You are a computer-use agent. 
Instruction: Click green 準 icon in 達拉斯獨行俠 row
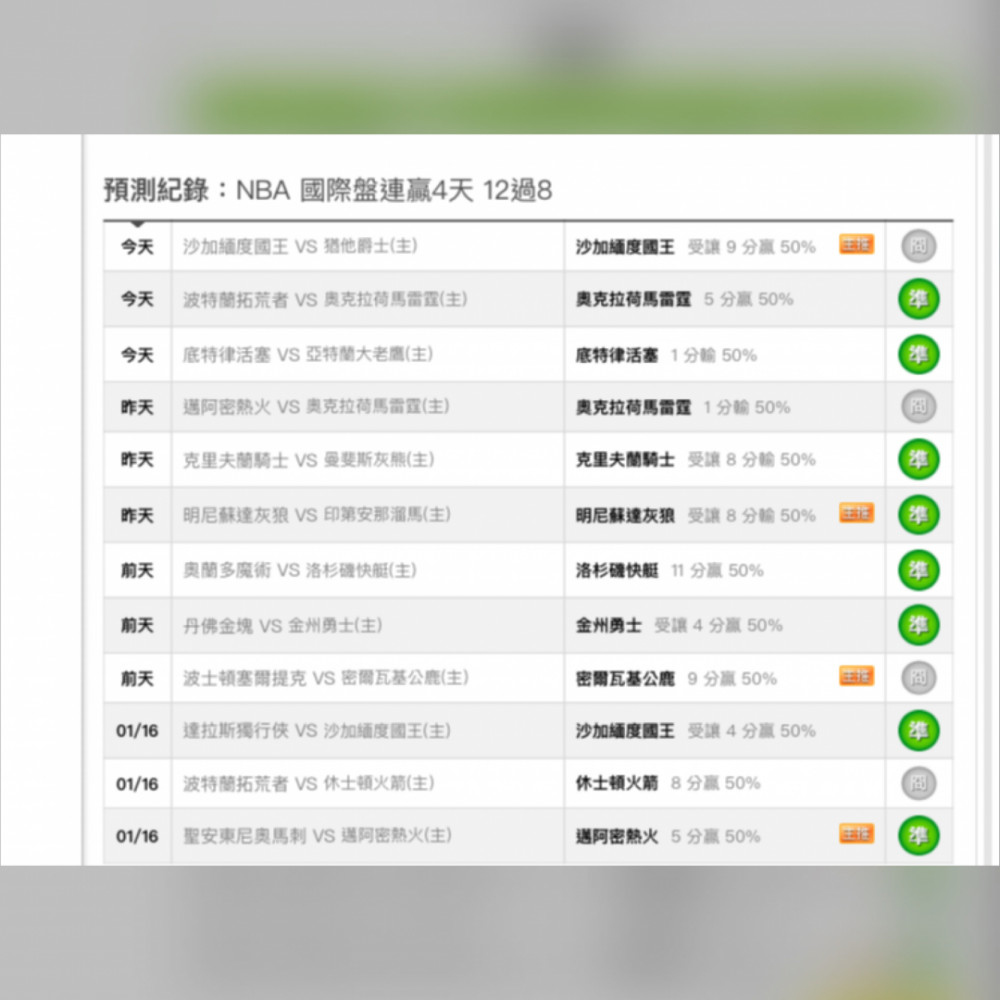pos(918,731)
